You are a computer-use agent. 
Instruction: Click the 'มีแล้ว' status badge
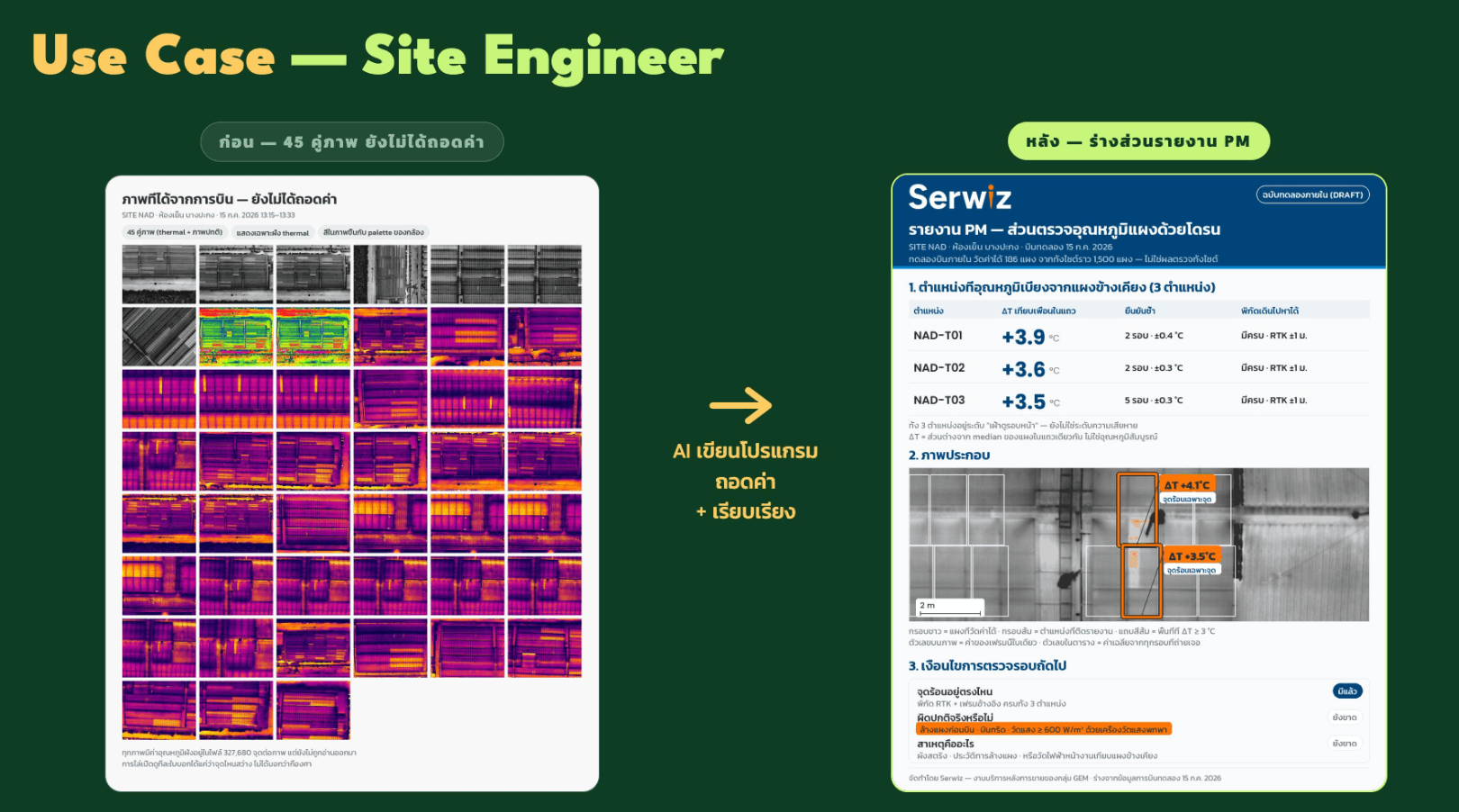point(1347,691)
